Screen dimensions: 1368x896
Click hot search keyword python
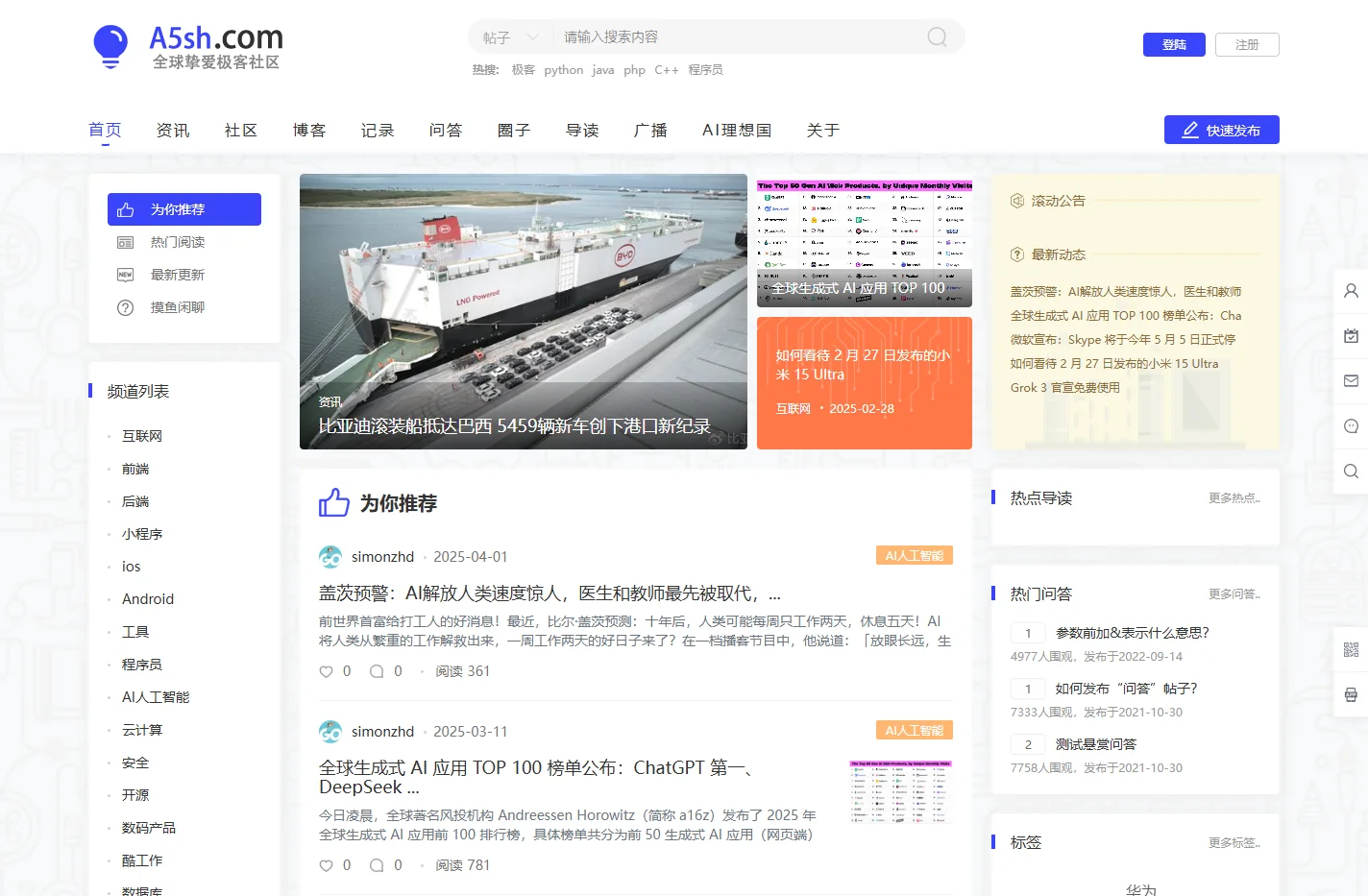click(563, 70)
